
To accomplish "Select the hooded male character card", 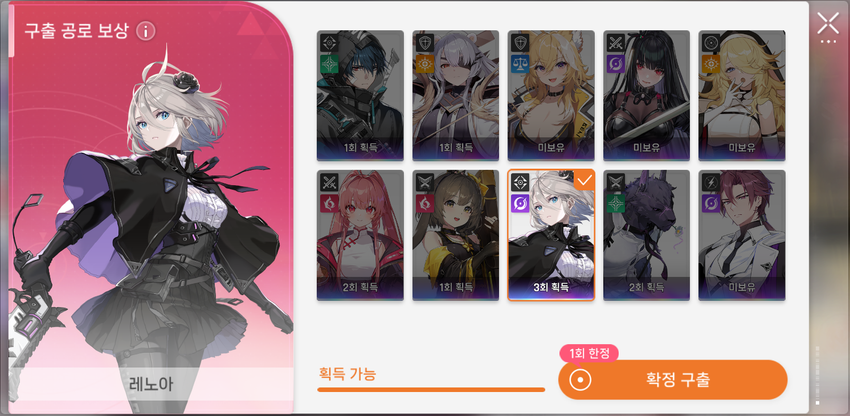I will tap(360, 95).
